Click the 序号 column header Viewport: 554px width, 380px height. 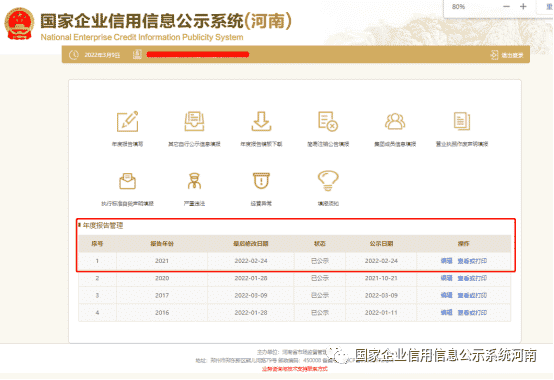tap(97, 244)
